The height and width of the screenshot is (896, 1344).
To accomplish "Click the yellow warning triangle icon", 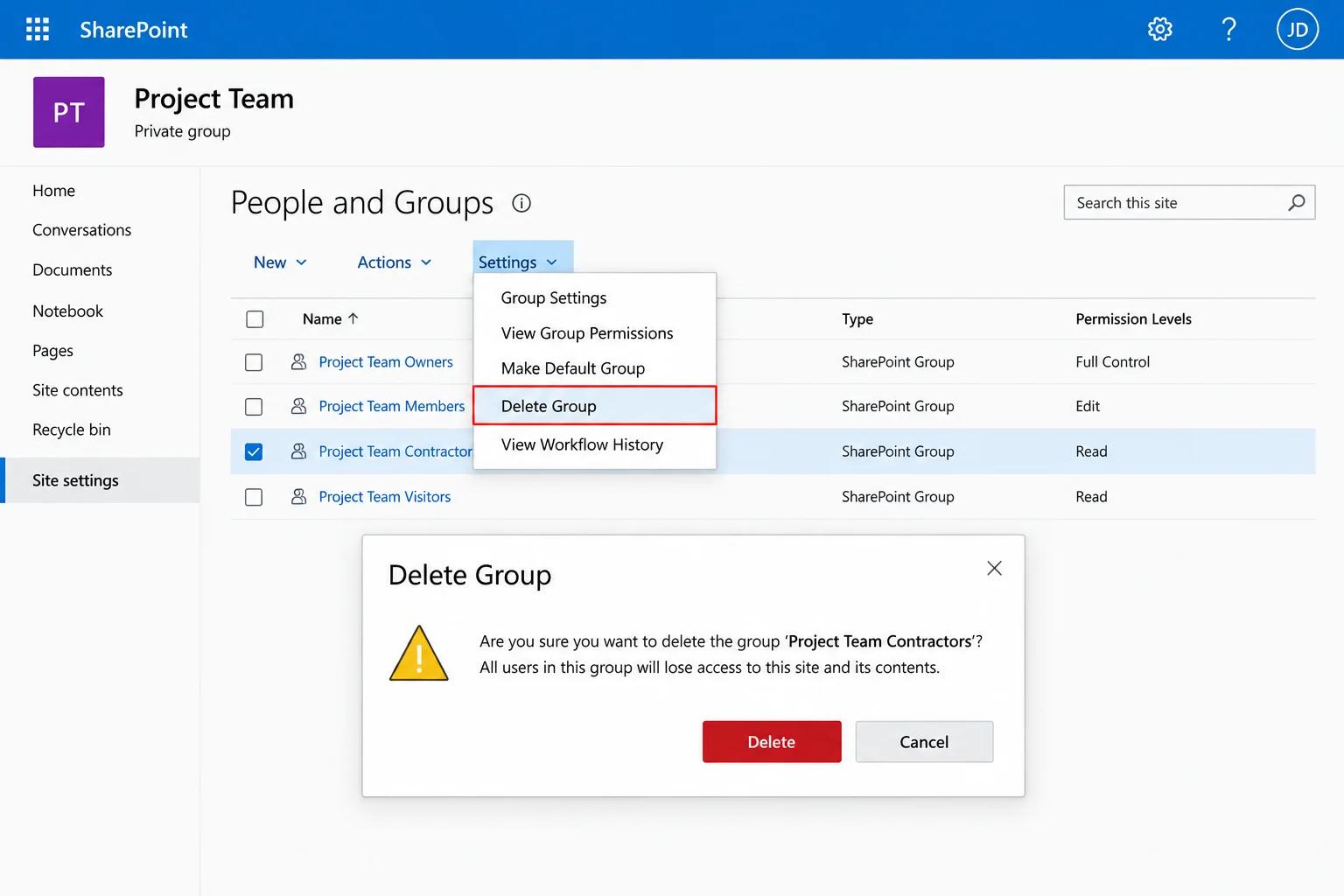I will tap(419, 654).
